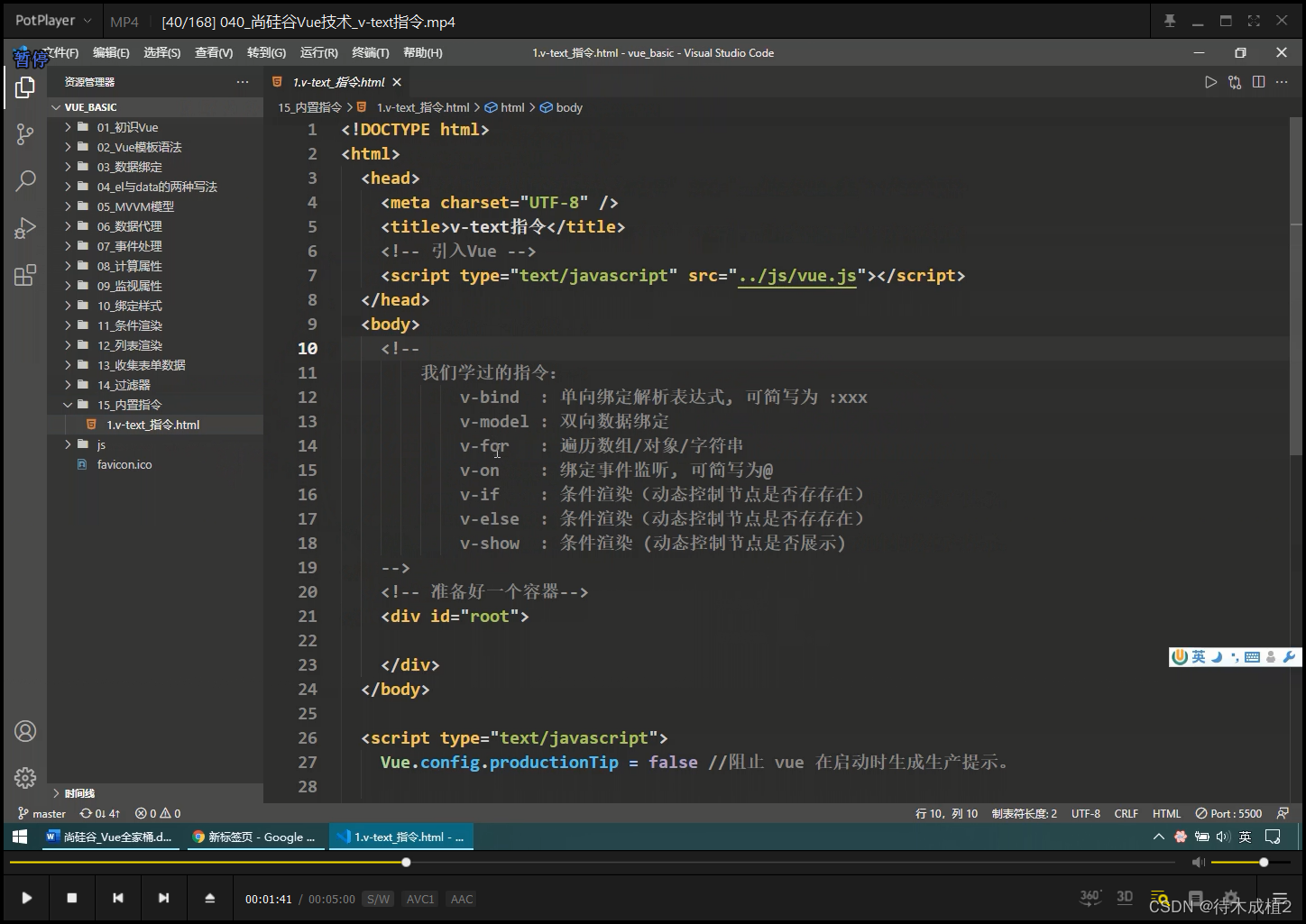Viewport: 1306px width, 924px height.
Task: Open PotPlayer settings gear icon
Action: 1230,898
